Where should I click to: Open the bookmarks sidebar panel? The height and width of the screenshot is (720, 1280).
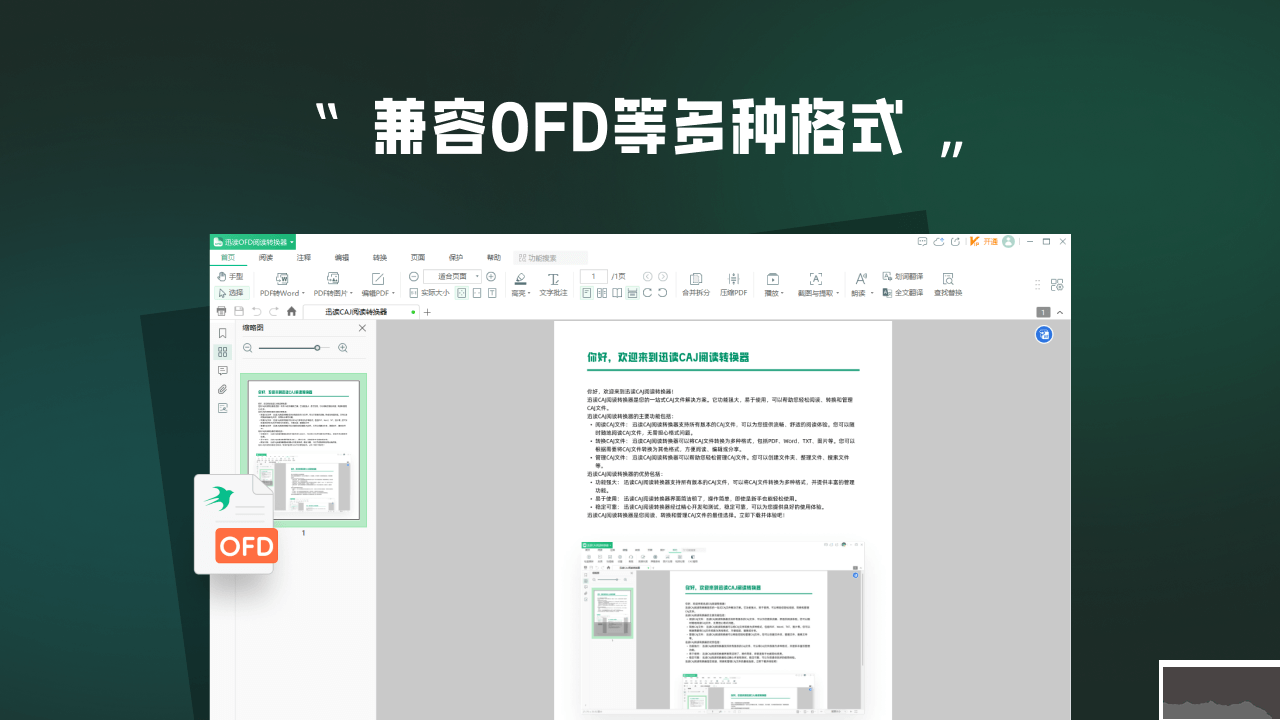click(223, 333)
